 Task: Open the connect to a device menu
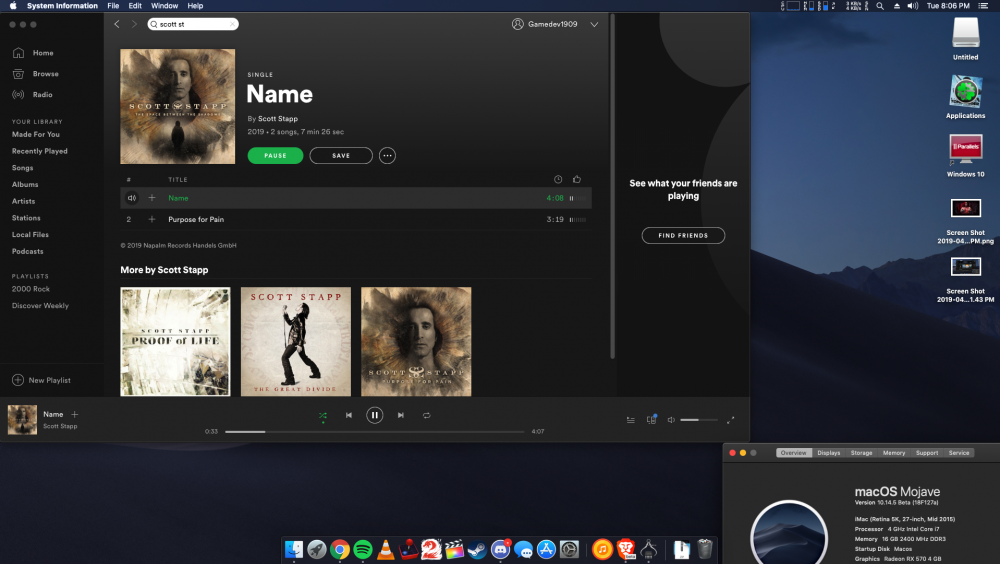(651, 419)
